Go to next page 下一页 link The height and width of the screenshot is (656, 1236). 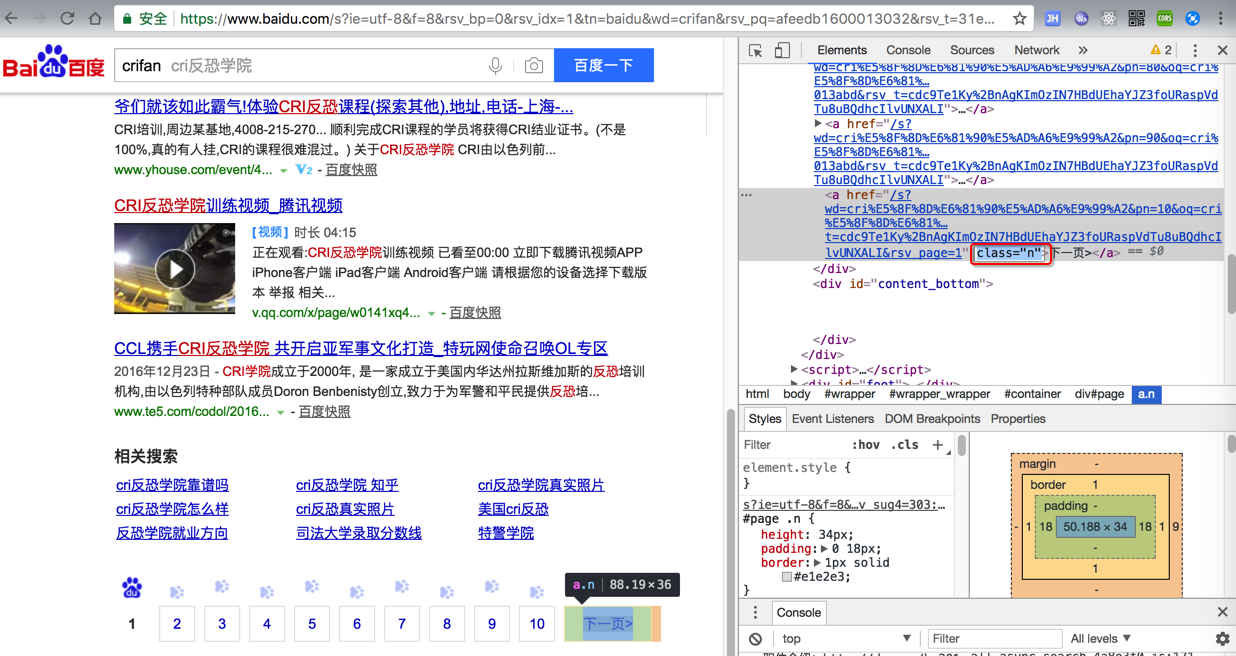(x=608, y=623)
